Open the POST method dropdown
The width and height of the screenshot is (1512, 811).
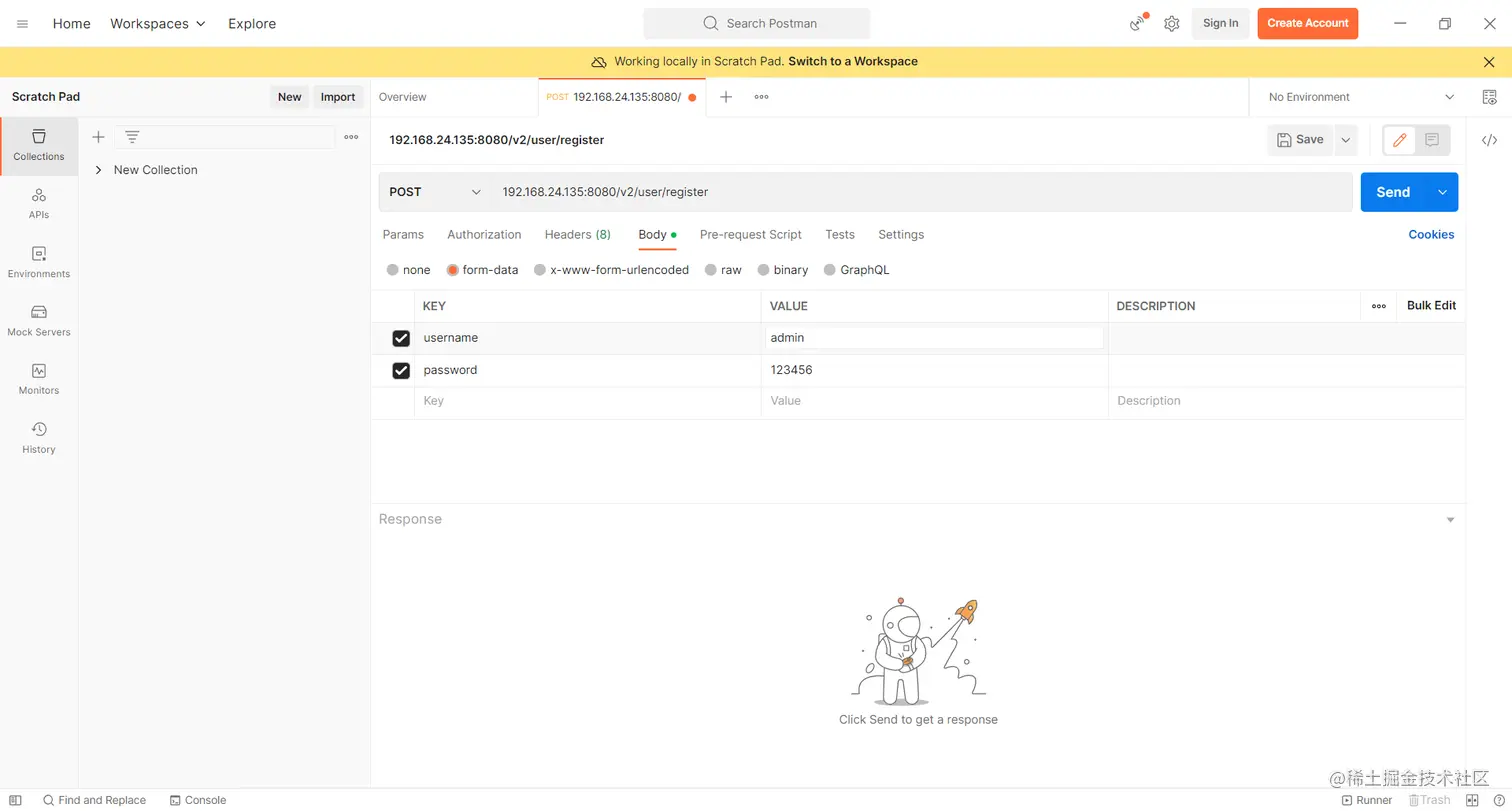[435, 192]
